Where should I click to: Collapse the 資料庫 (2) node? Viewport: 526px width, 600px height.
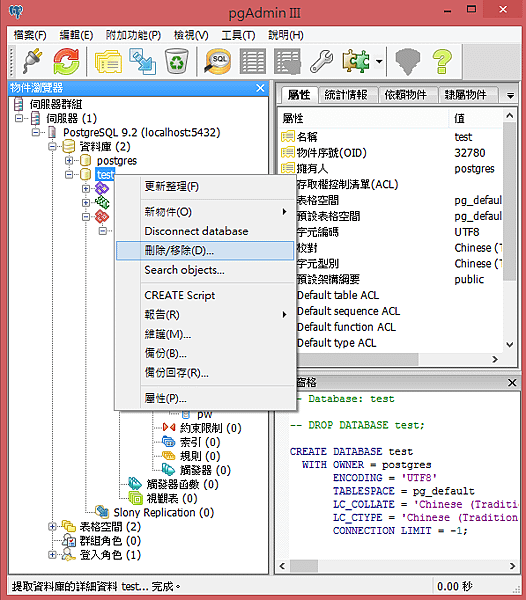click(x=52, y=147)
